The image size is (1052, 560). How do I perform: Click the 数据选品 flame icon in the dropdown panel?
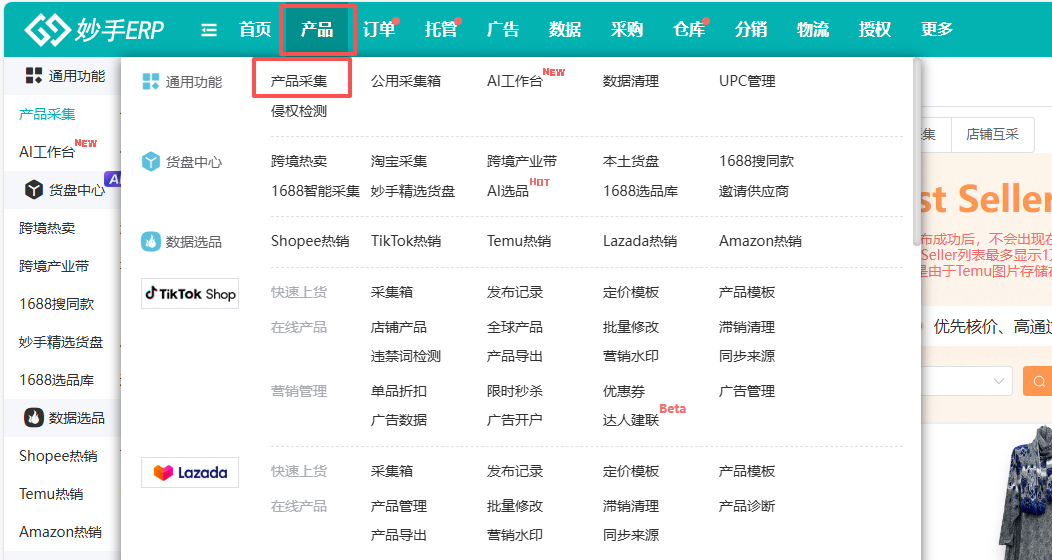pos(151,241)
